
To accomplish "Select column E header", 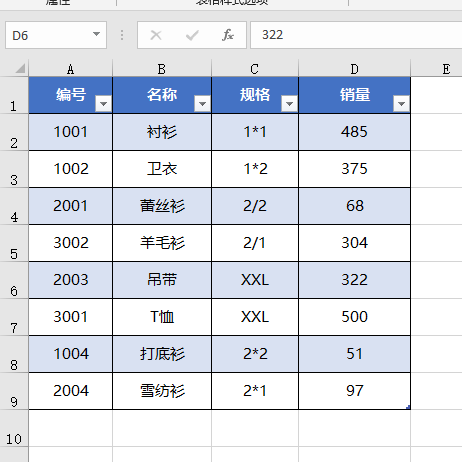I will [437, 69].
